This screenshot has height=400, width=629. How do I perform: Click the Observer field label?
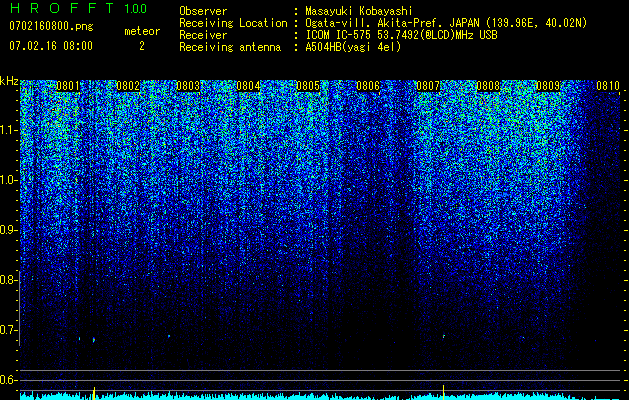tap(203, 11)
